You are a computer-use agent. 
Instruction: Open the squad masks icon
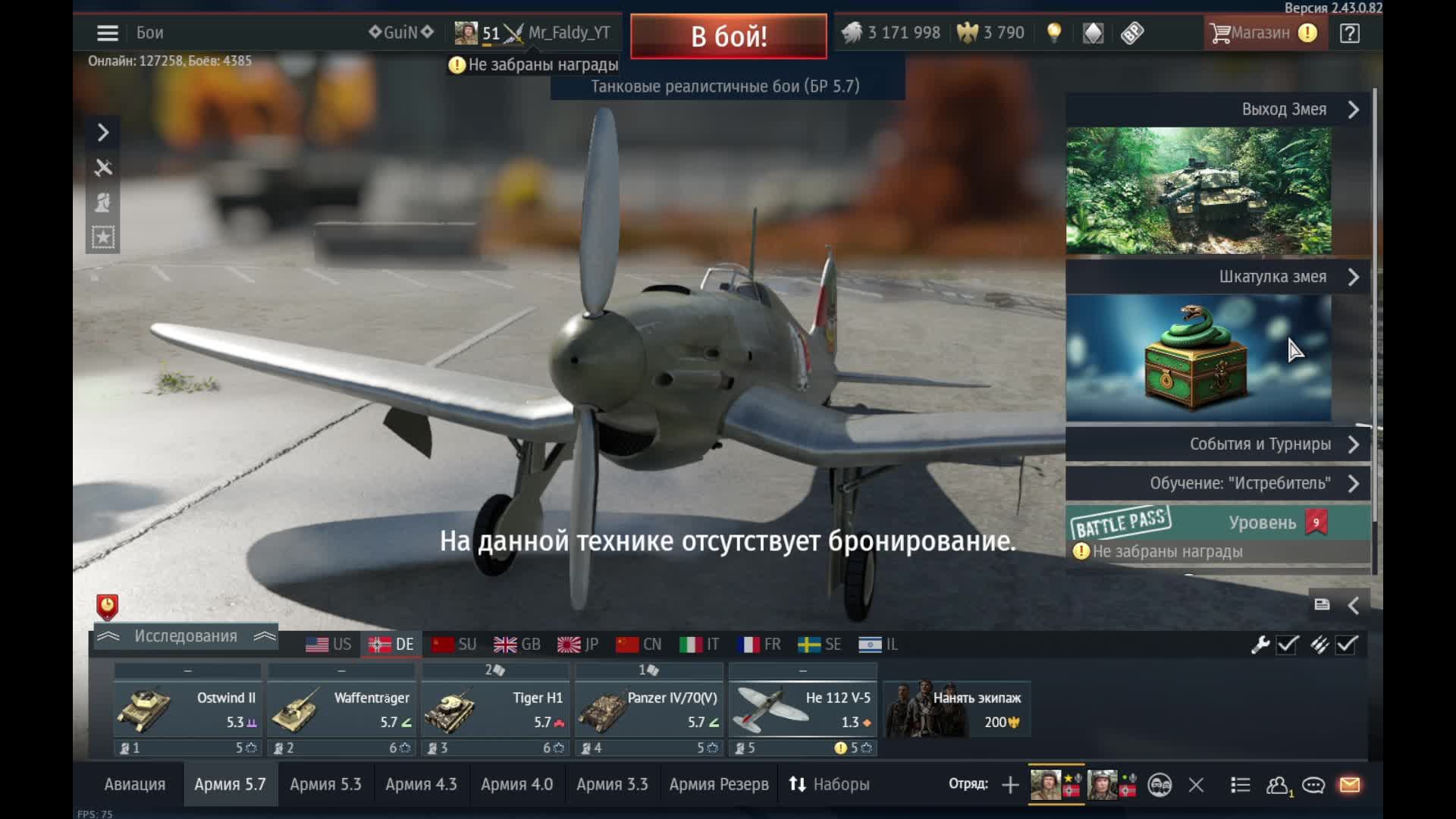(1159, 785)
